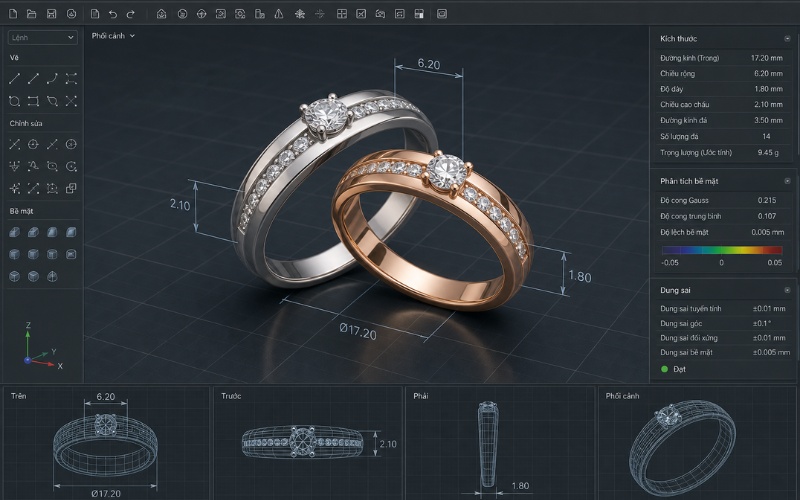Click the Ø17.20 dimension in main viewport
Viewport: 800px width, 500px height.
click(358, 332)
